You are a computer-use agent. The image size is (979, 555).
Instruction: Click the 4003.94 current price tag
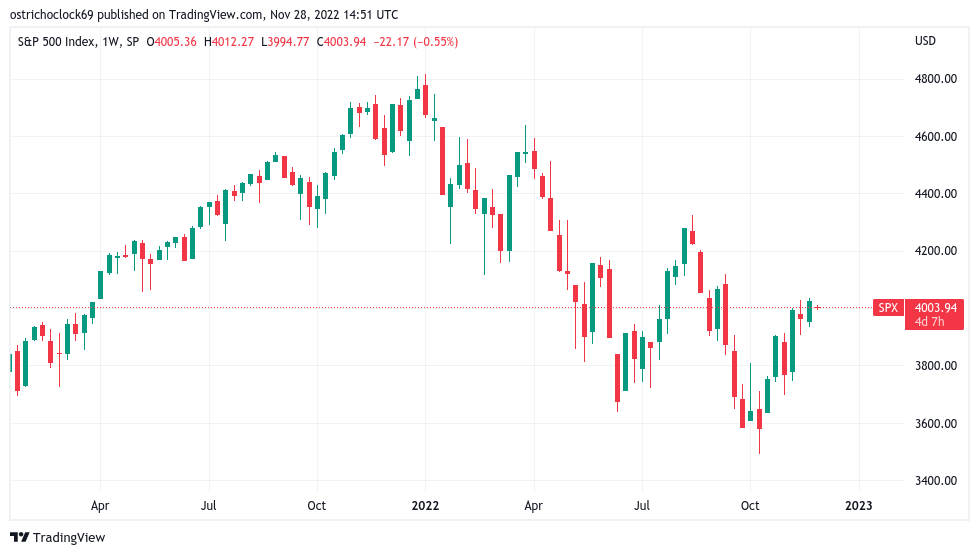(935, 308)
